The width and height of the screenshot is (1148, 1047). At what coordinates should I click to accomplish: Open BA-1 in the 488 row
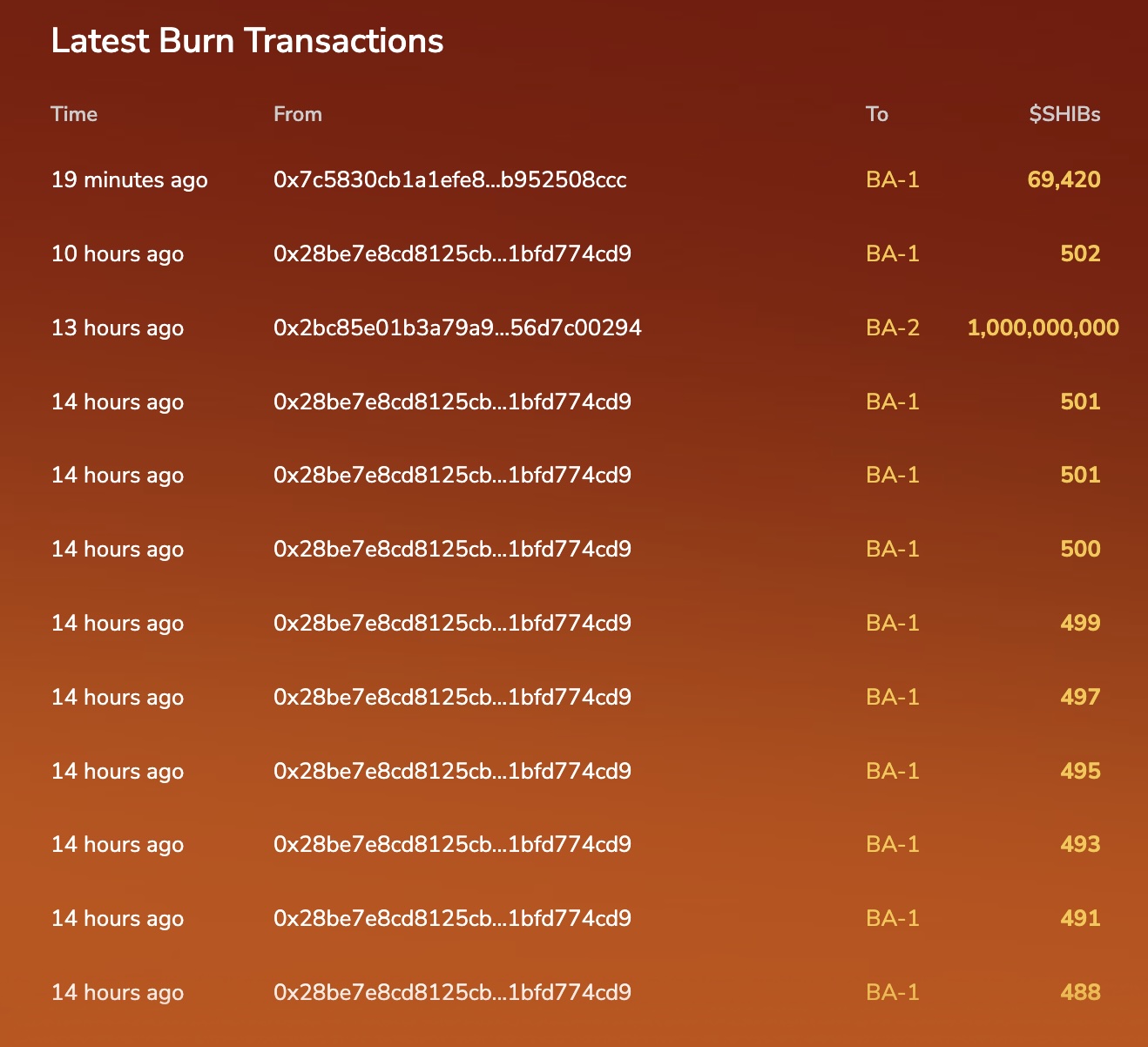(893, 993)
